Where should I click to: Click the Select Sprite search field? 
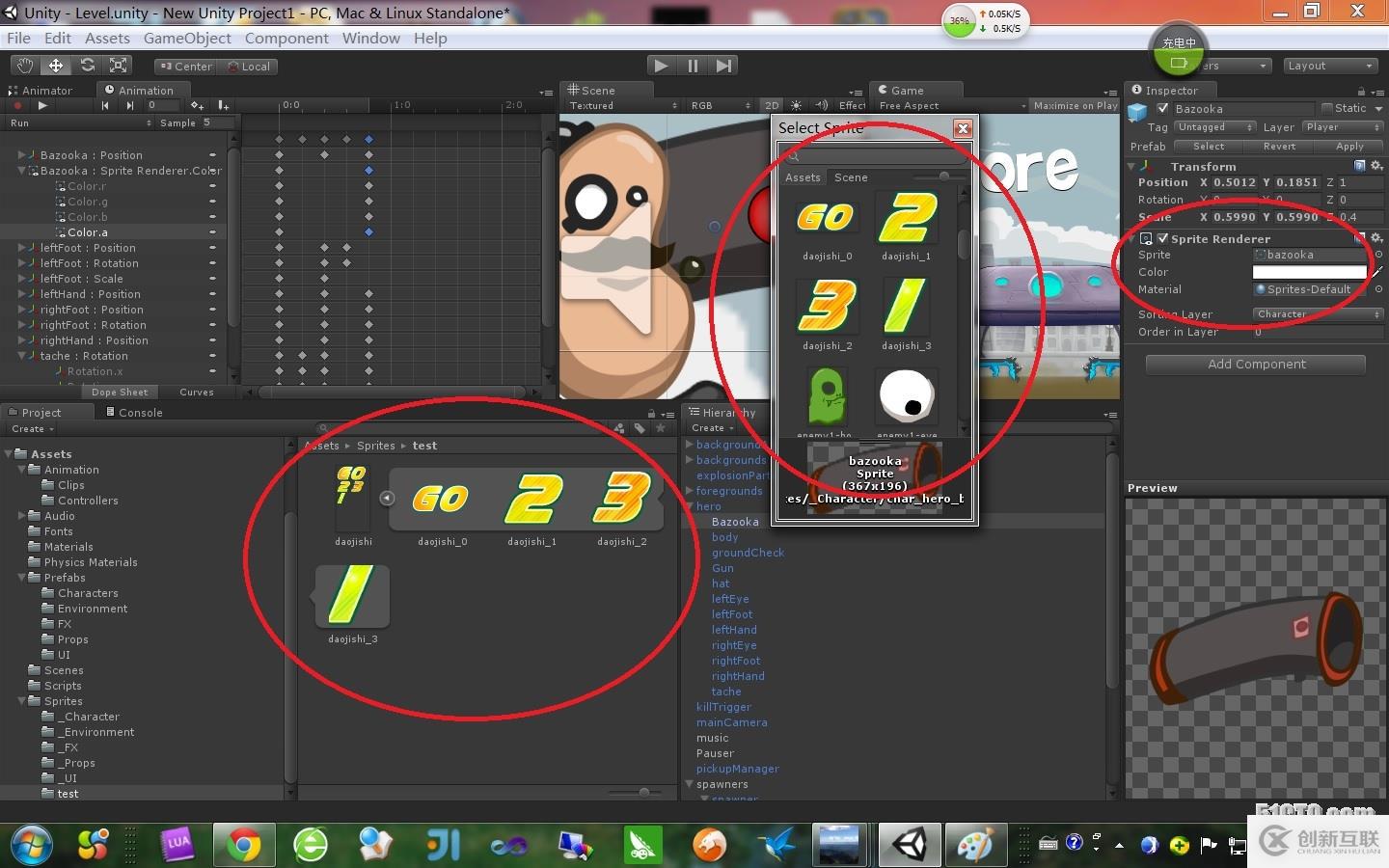(x=876, y=156)
